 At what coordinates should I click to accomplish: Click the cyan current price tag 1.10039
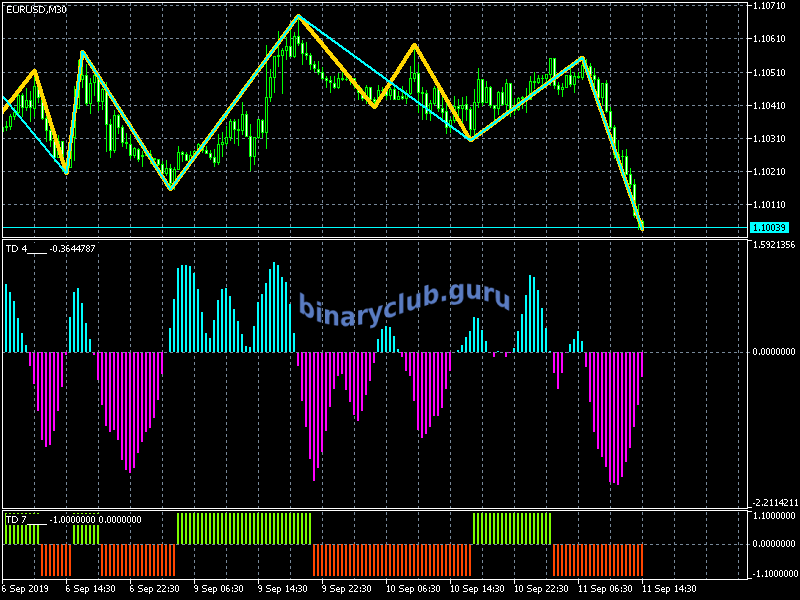click(771, 228)
